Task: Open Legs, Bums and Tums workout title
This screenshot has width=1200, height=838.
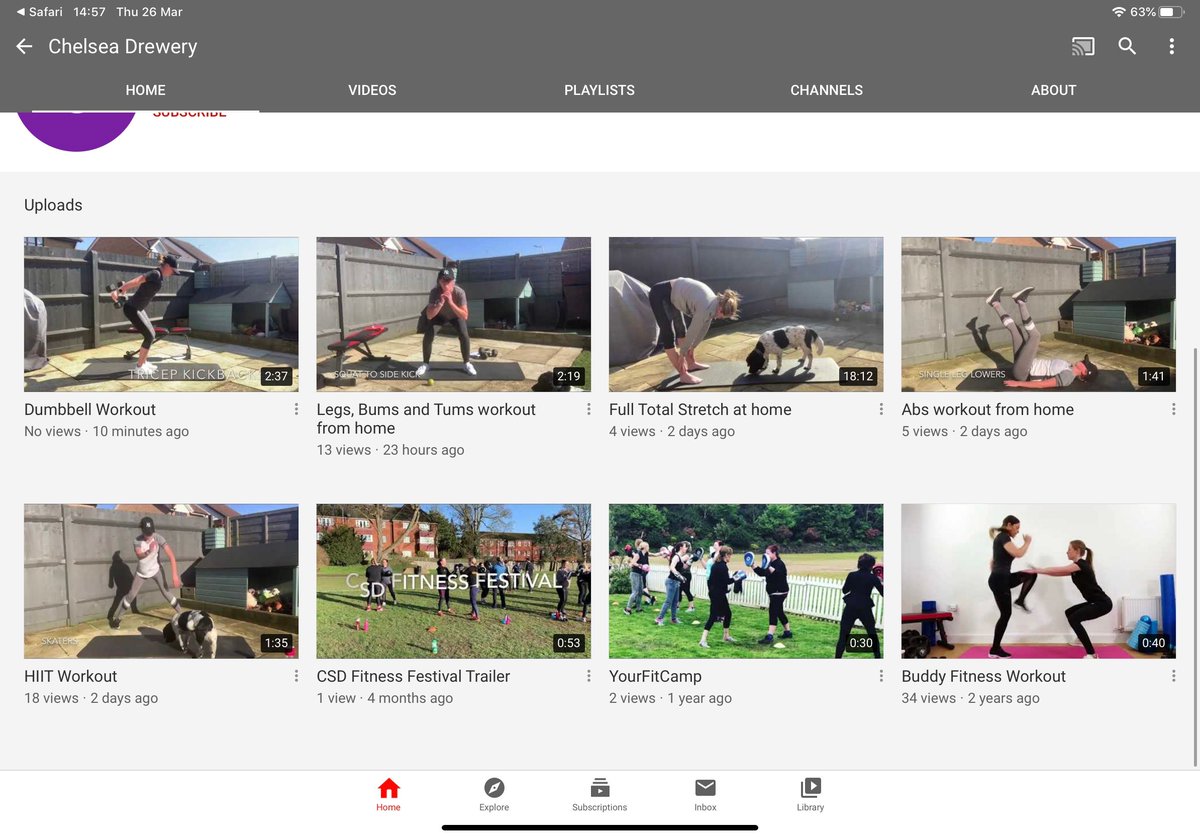Action: tap(426, 418)
